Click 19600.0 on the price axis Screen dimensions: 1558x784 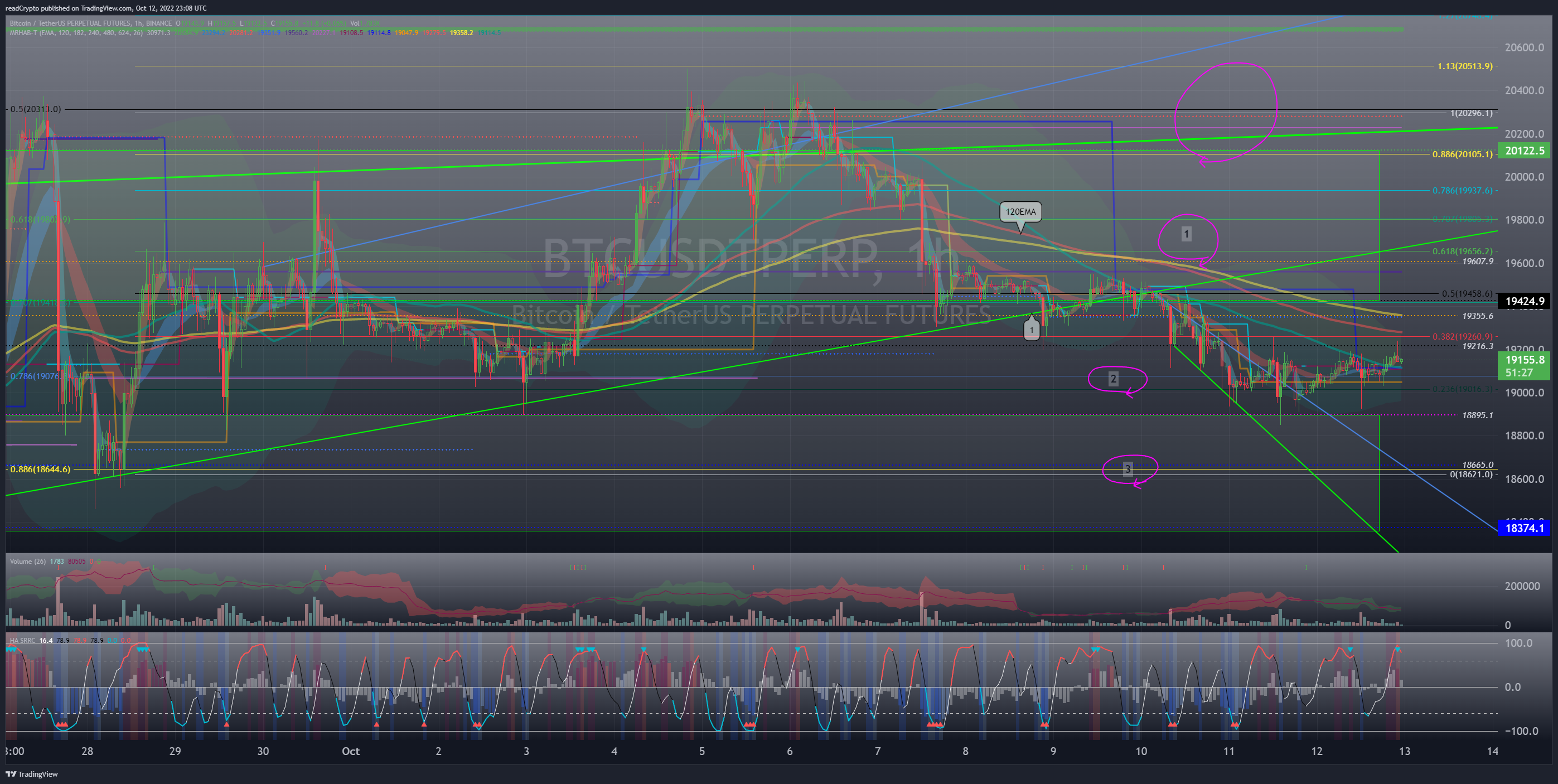point(1524,263)
